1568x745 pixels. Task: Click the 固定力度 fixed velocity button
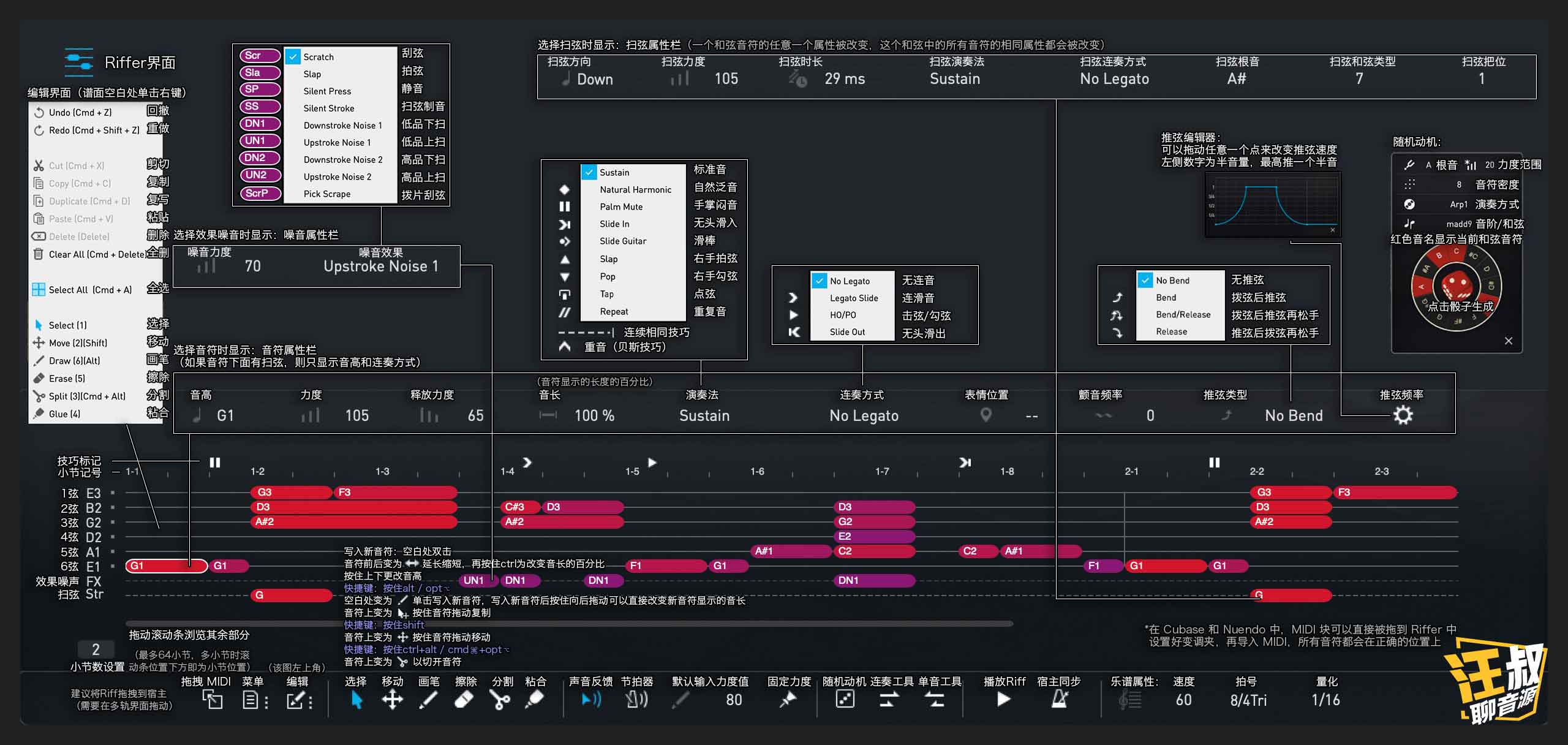[x=790, y=698]
